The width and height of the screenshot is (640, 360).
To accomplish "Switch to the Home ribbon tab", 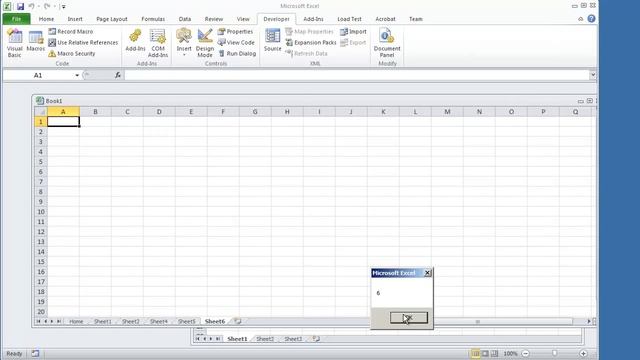I will 46,19.
